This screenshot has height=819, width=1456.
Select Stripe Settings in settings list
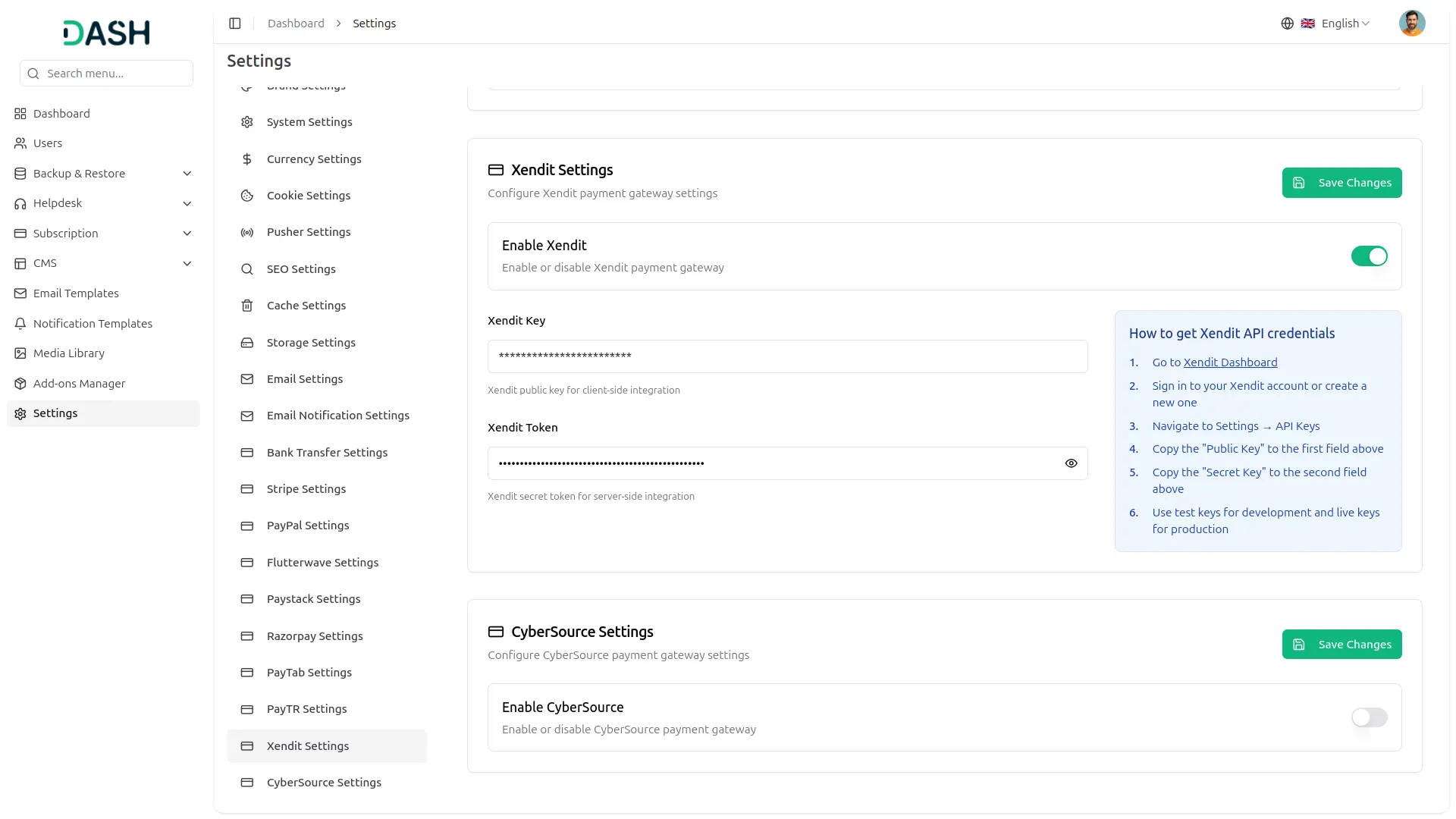[x=306, y=489]
